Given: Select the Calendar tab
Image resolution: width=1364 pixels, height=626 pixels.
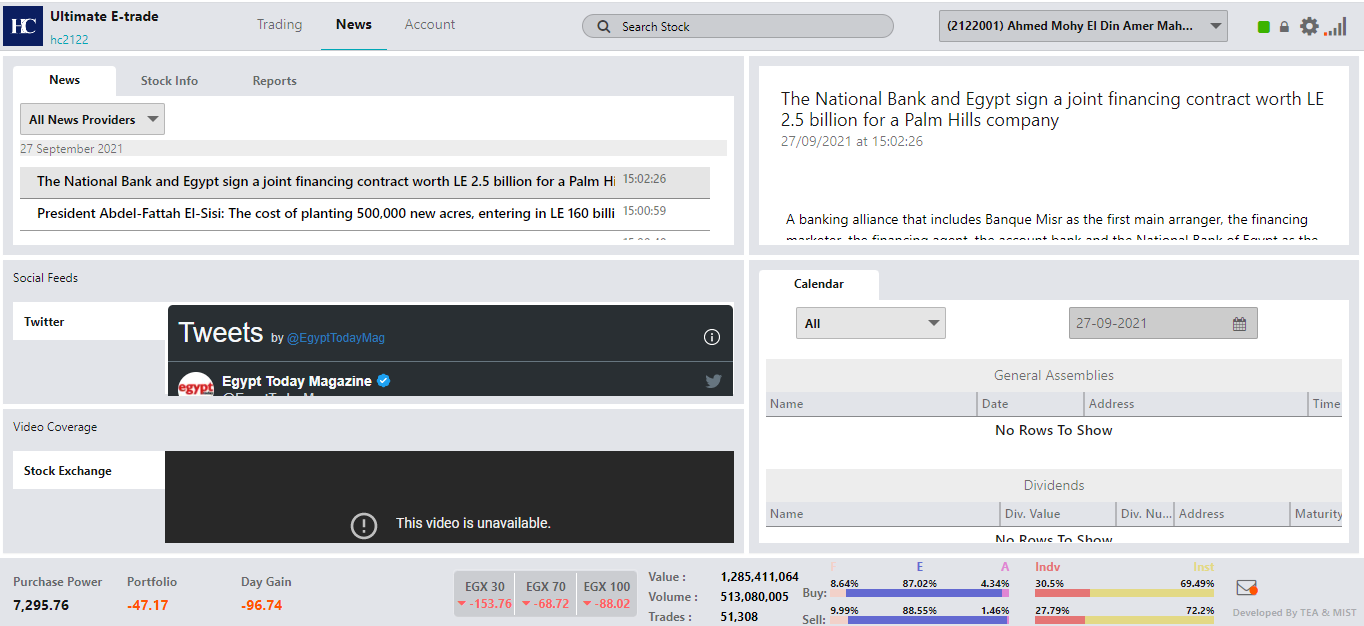Looking at the screenshot, I should tap(819, 284).
